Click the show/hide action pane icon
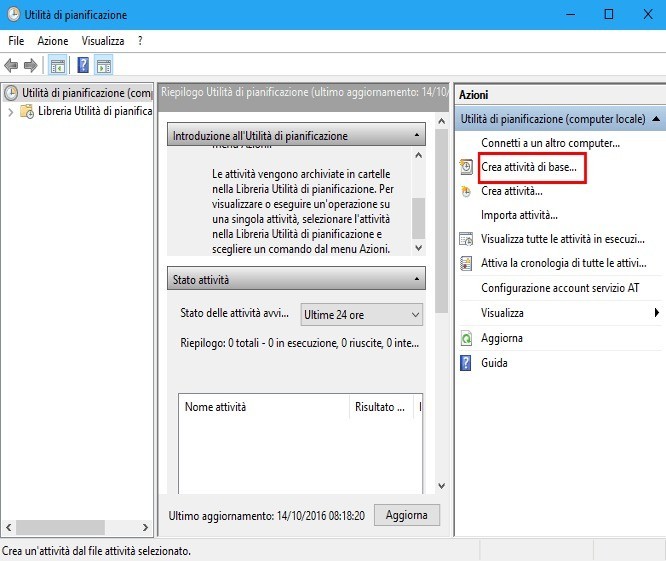Viewport: 666px width, 561px height. point(103,65)
